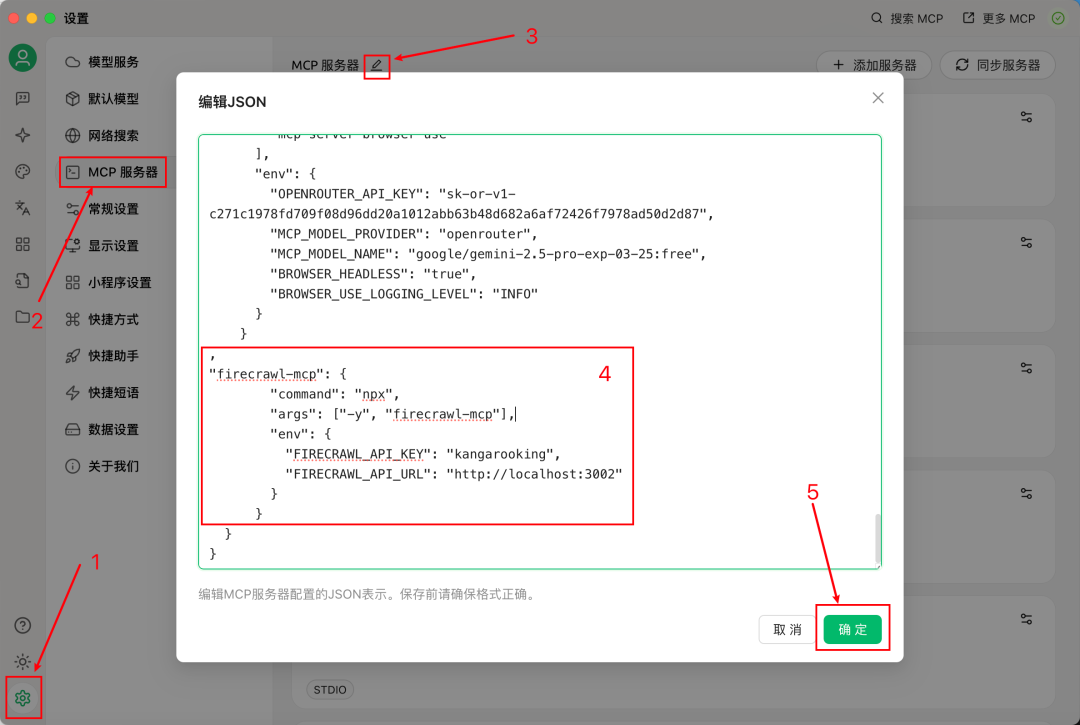The width and height of the screenshot is (1080, 725).
Task: Open the sparkle agents sidebar icon
Action: (x=23, y=135)
